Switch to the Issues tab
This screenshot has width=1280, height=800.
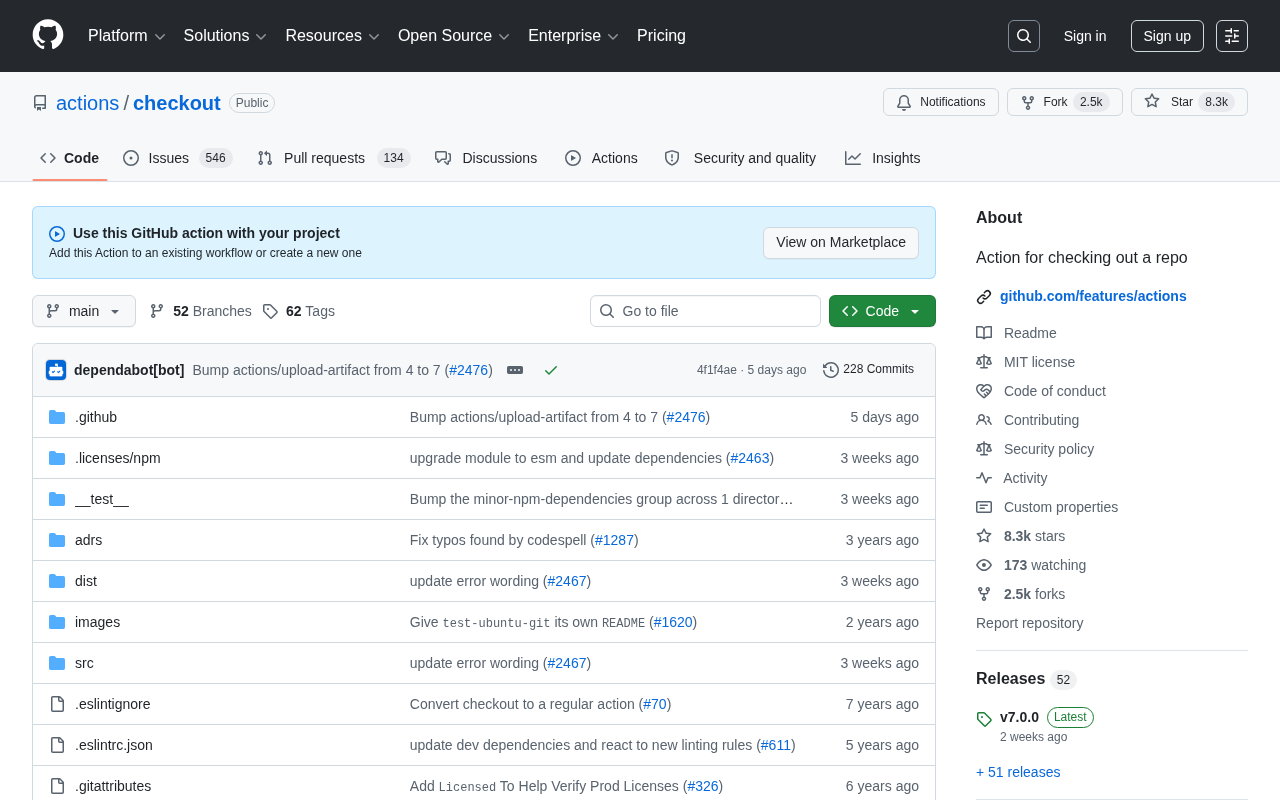tap(177, 158)
